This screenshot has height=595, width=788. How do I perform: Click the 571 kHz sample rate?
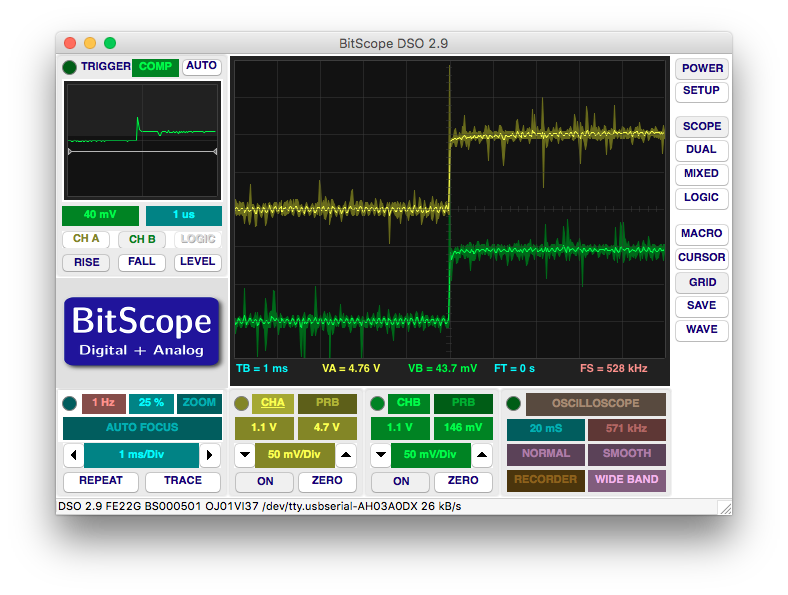pyautogui.click(x=626, y=429)
